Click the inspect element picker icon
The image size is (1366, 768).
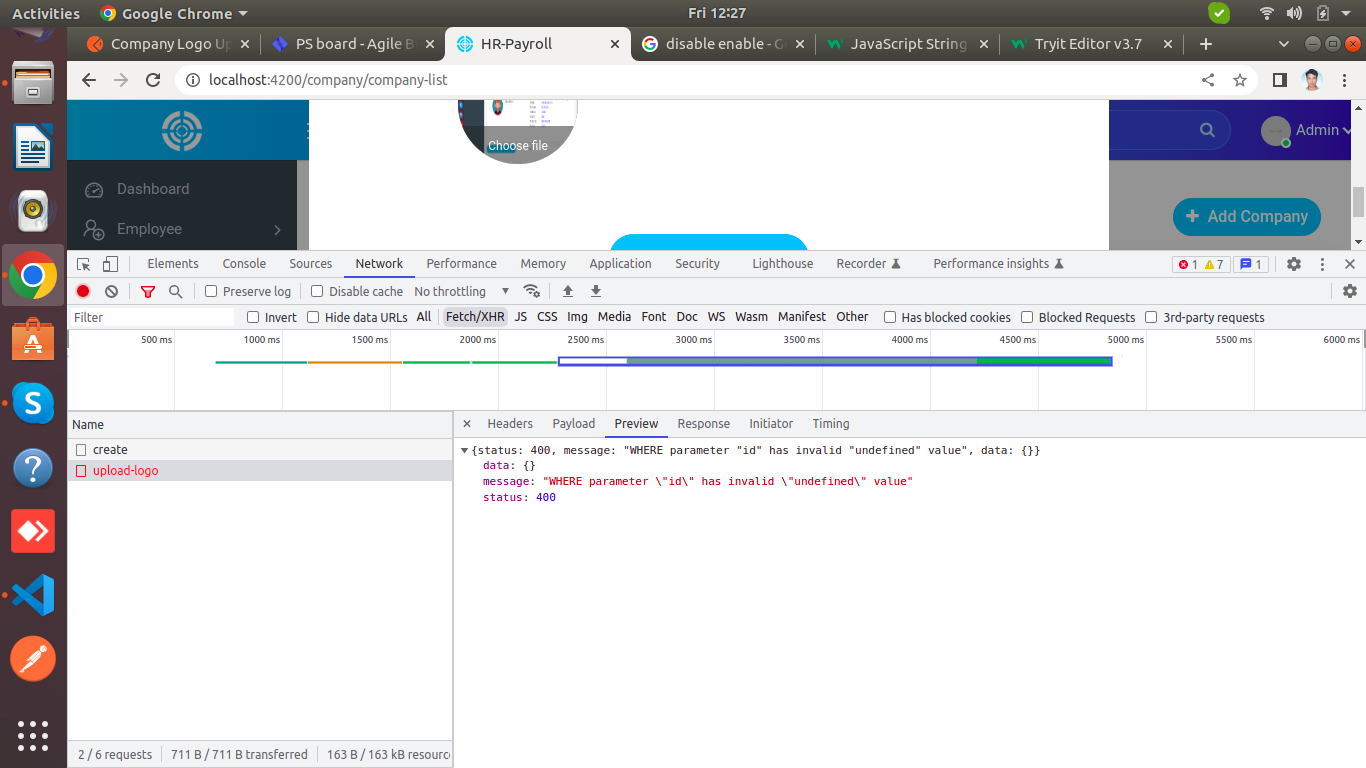coord(84,264)
